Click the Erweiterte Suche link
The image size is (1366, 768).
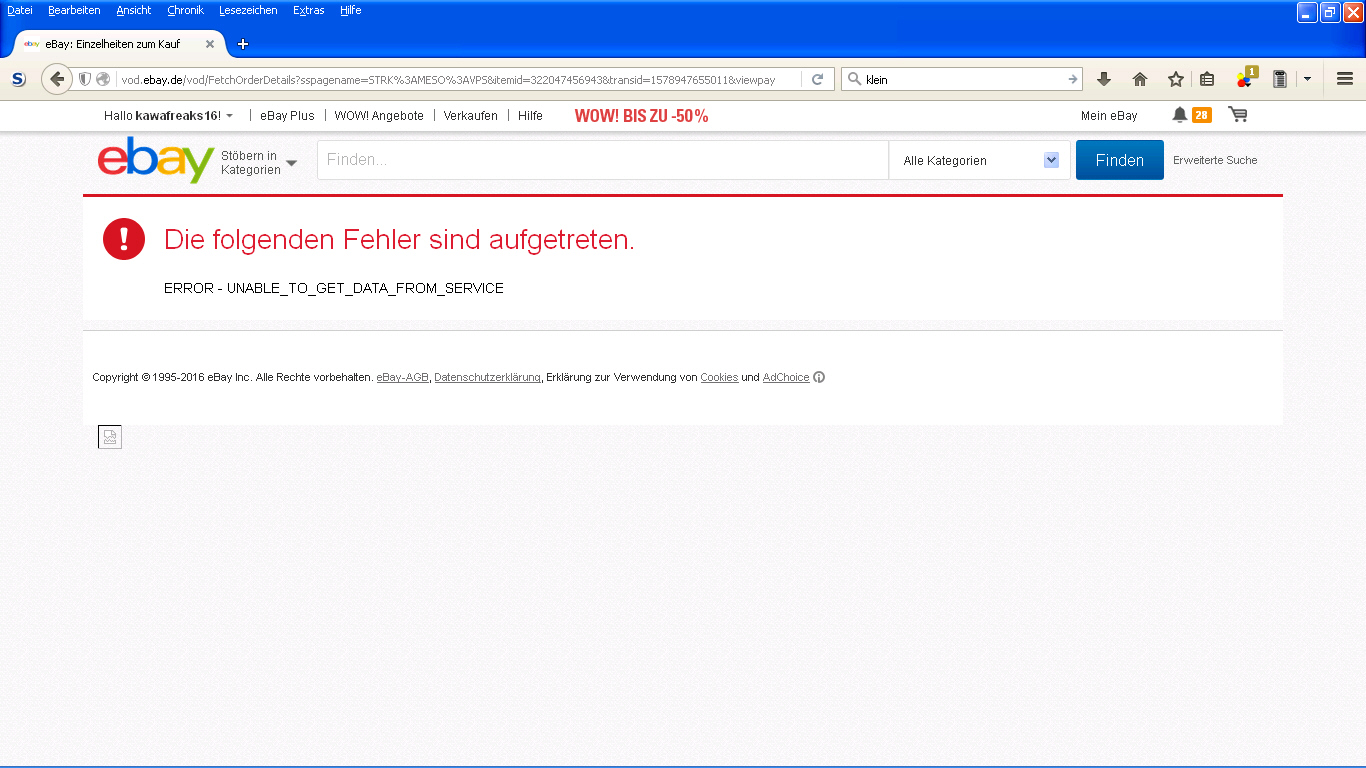click(1215, 160)
